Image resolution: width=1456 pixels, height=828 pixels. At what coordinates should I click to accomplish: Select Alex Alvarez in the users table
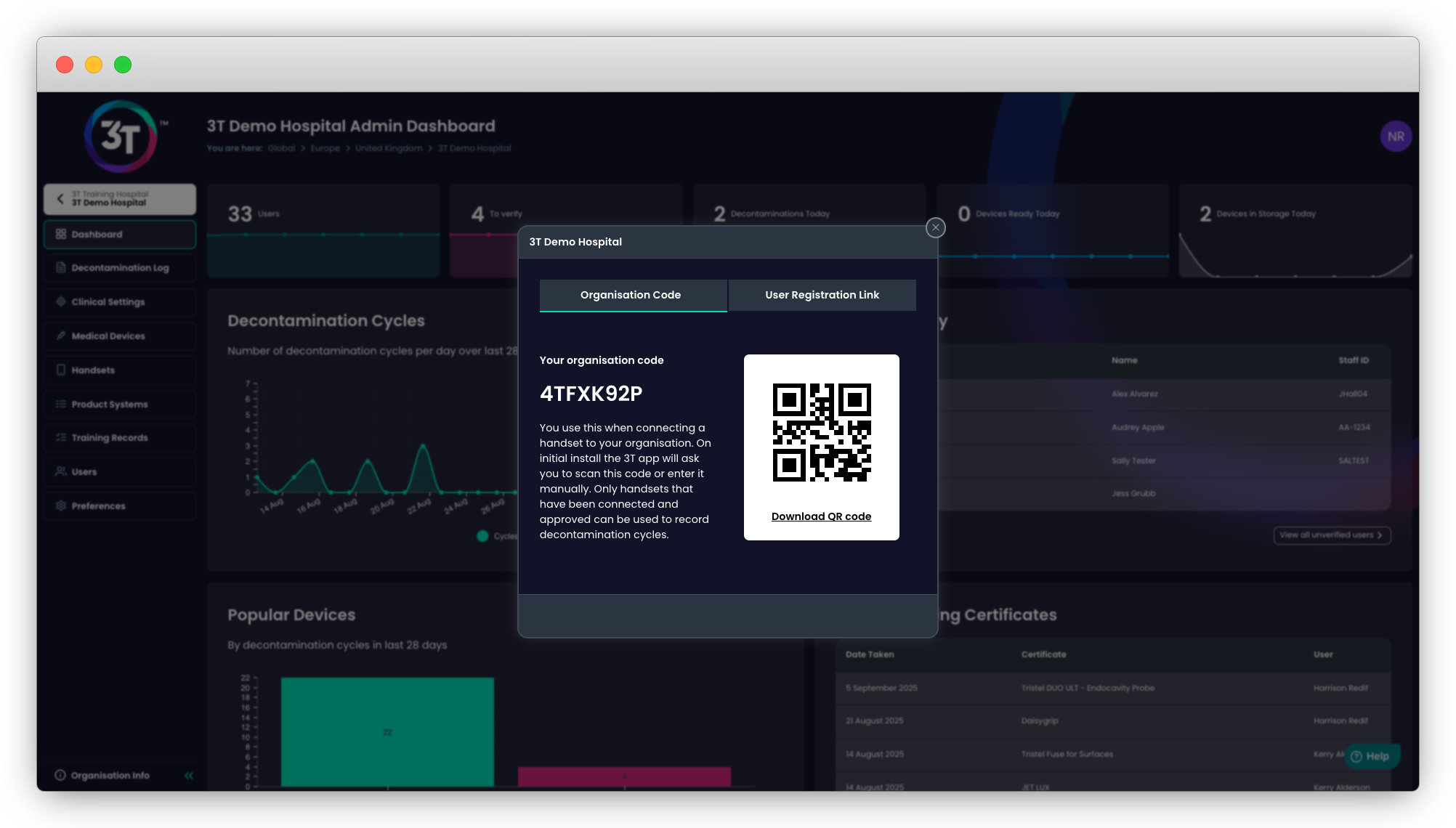point(1135,394)
